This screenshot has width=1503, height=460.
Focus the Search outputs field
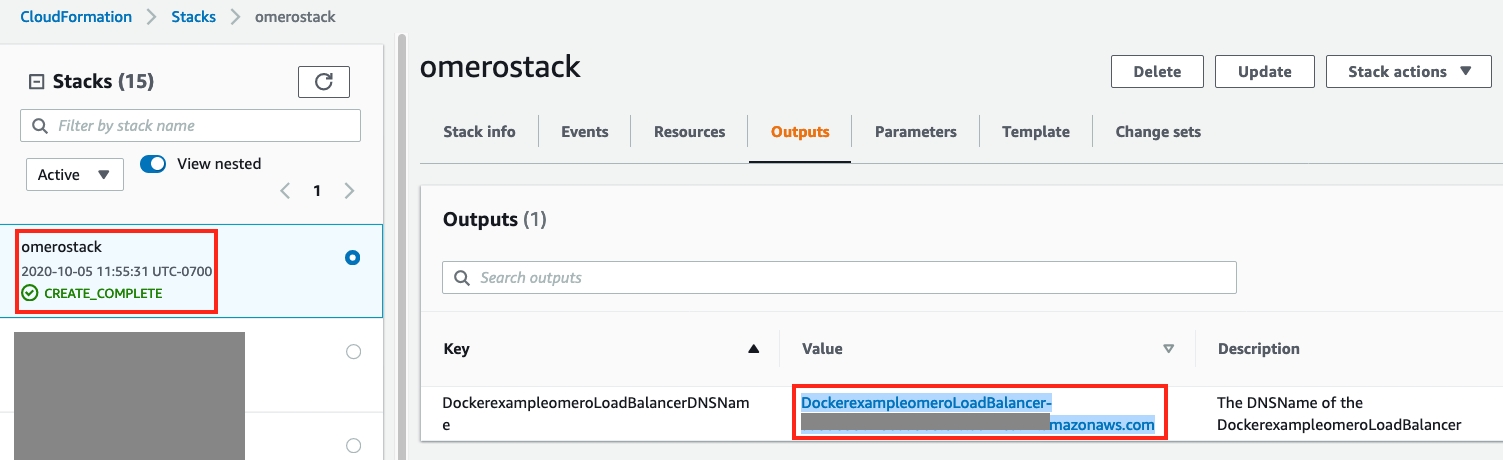839,277
